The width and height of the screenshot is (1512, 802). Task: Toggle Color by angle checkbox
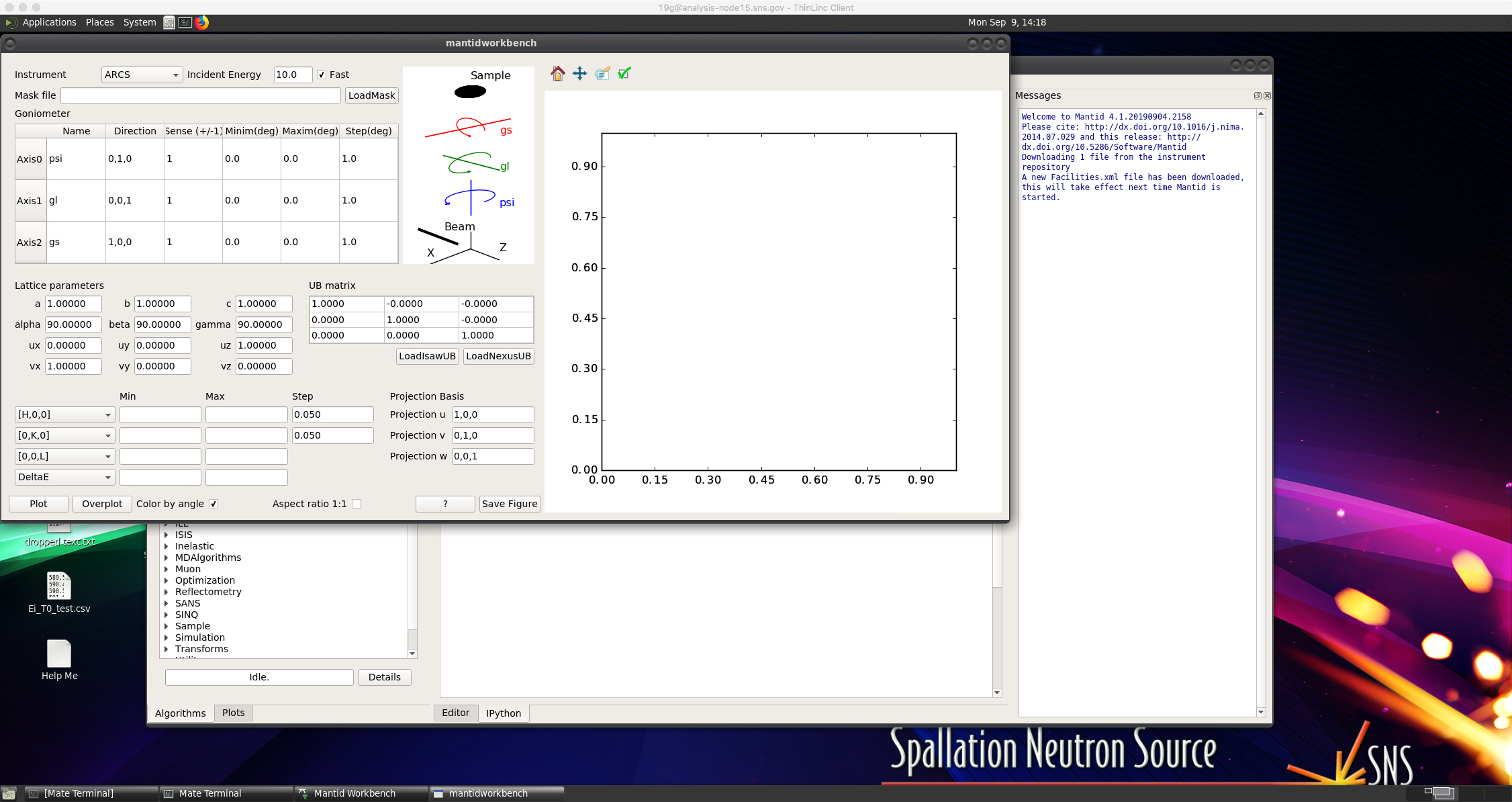(214, 504)
